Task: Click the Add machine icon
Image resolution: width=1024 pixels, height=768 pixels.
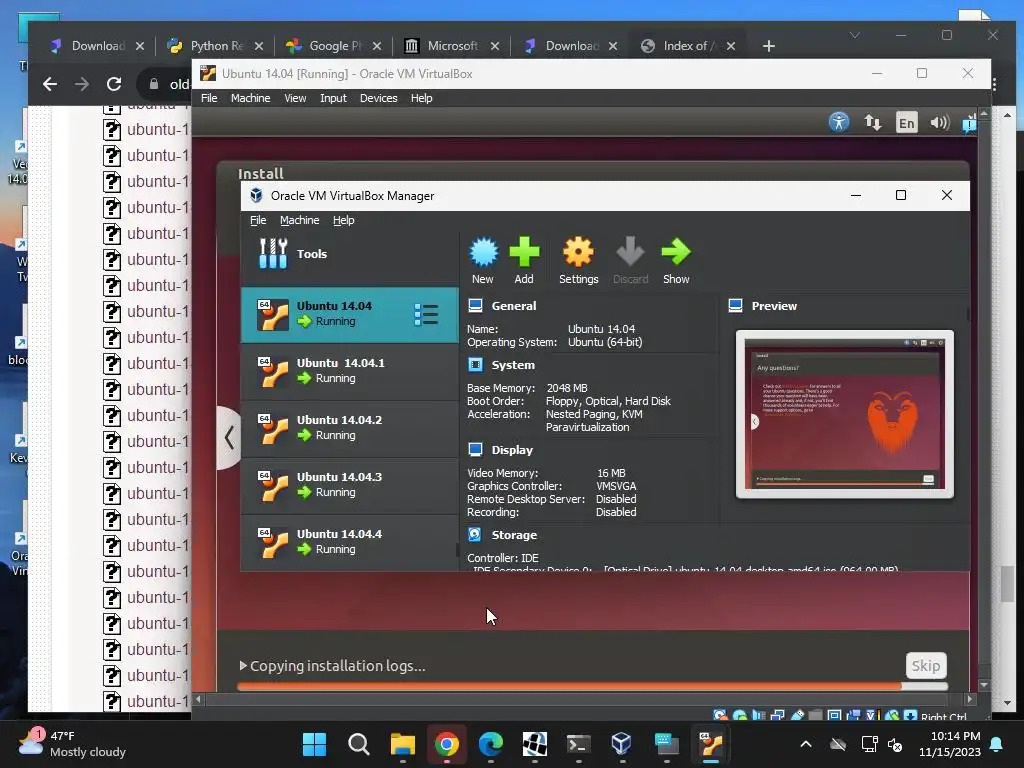Action: point(524,260)
